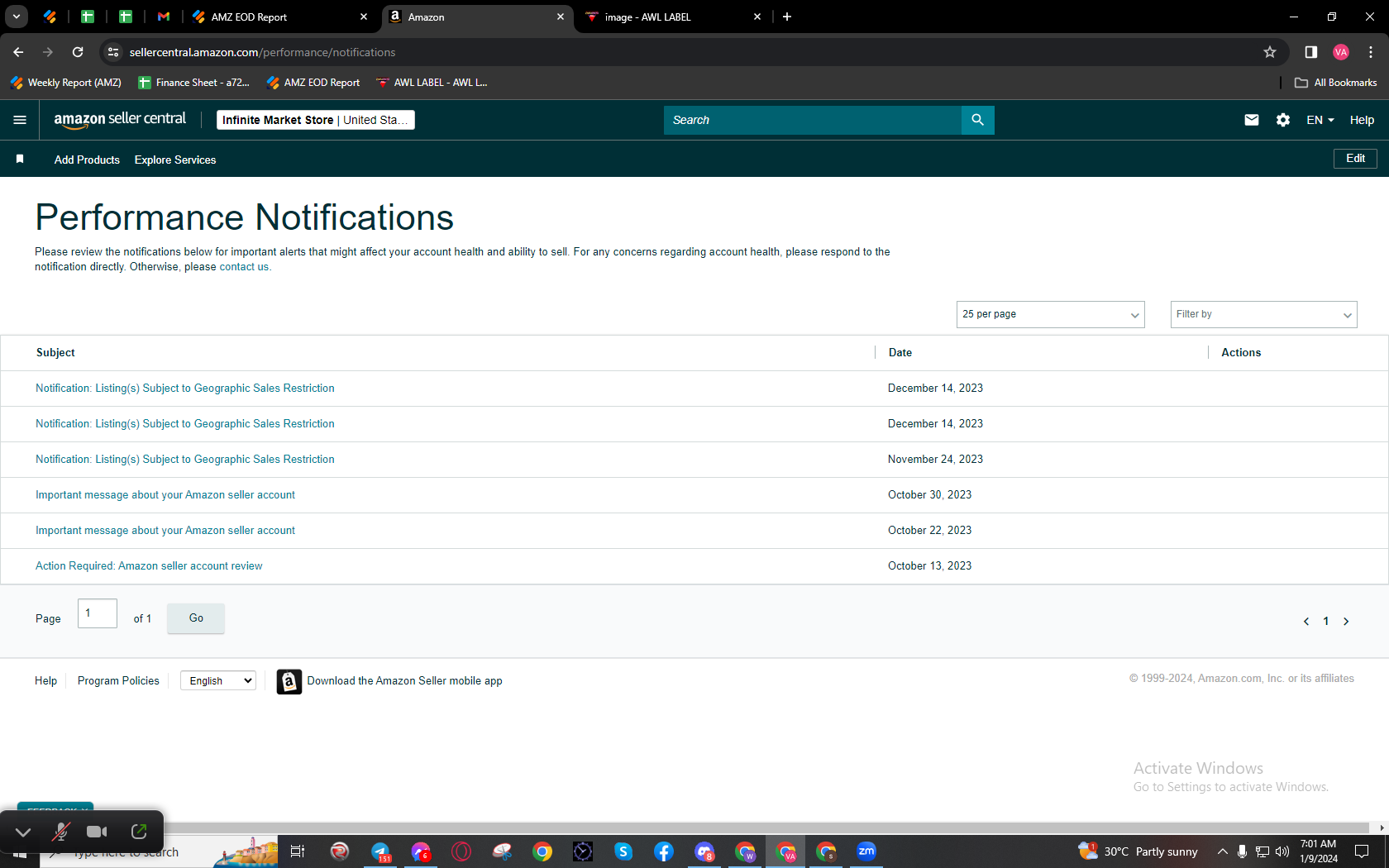Go to next page arrow in pagination

point(1346,622)
